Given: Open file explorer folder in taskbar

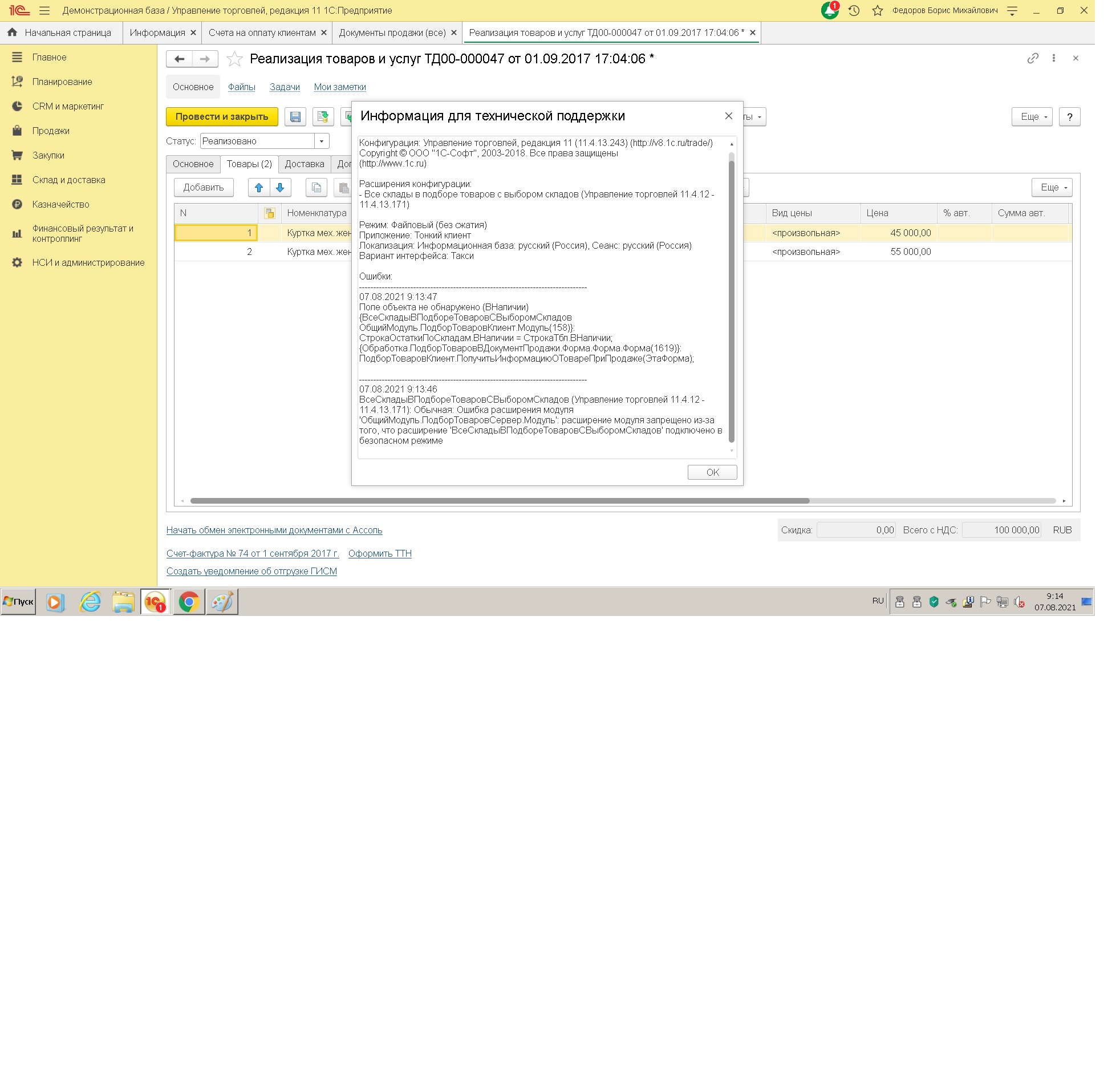Looking at the screenshot, I should pos(123,602).
